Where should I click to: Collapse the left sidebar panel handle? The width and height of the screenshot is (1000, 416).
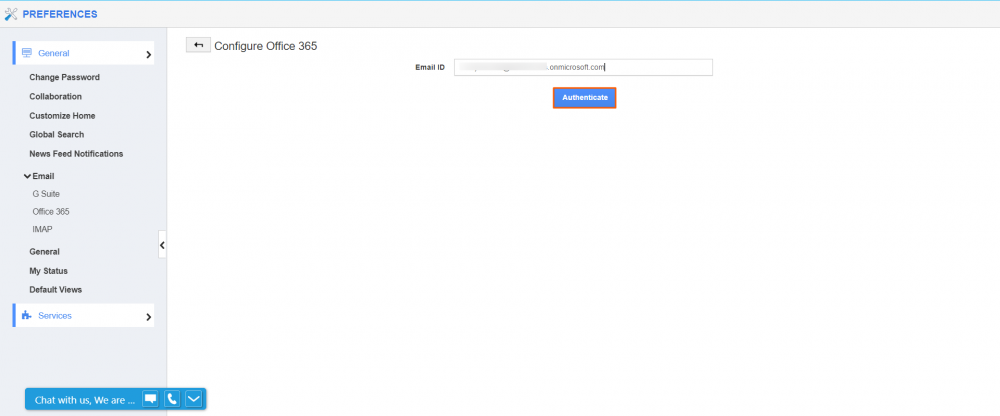coord(162,244)
